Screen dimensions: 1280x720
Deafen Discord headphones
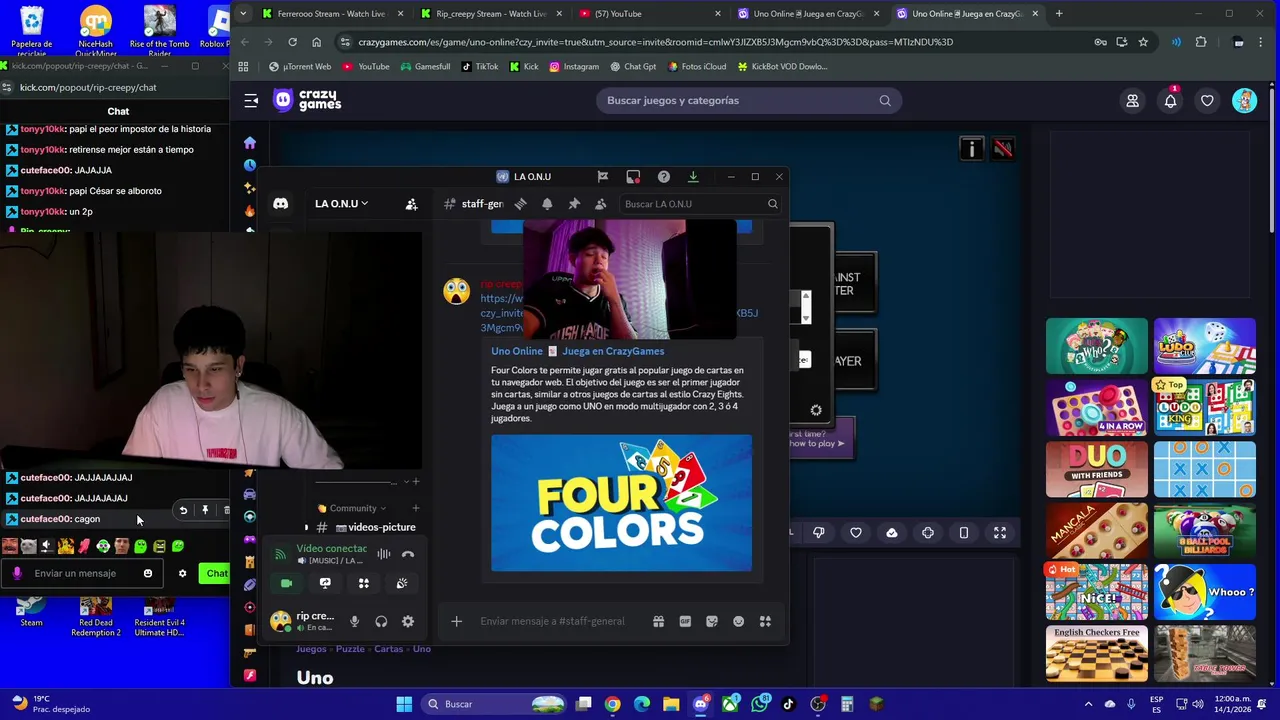(x=381, y=621)
